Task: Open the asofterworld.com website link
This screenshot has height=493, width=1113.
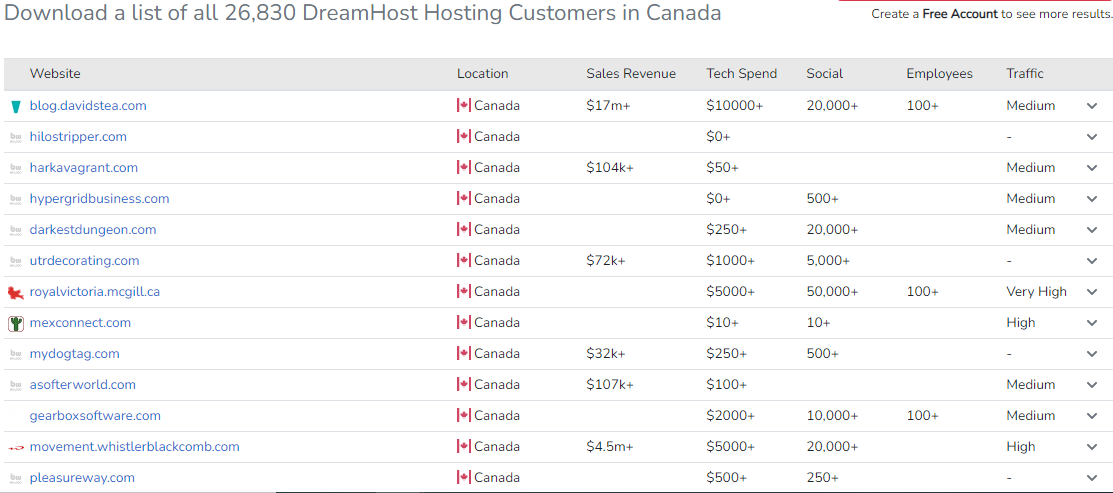Action: click(x=82, y=384)
